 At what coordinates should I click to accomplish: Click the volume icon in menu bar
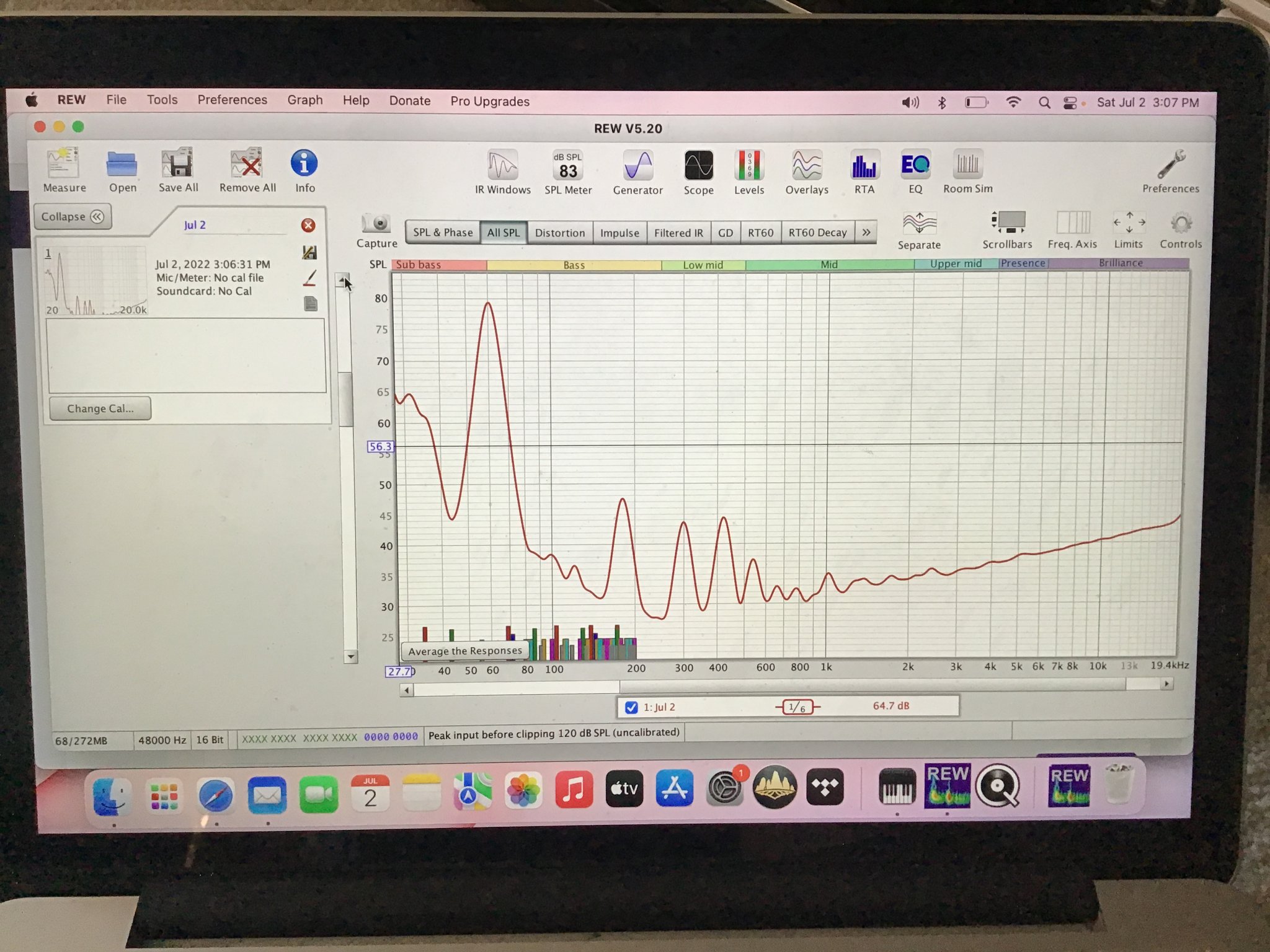(x=910, y=102)
